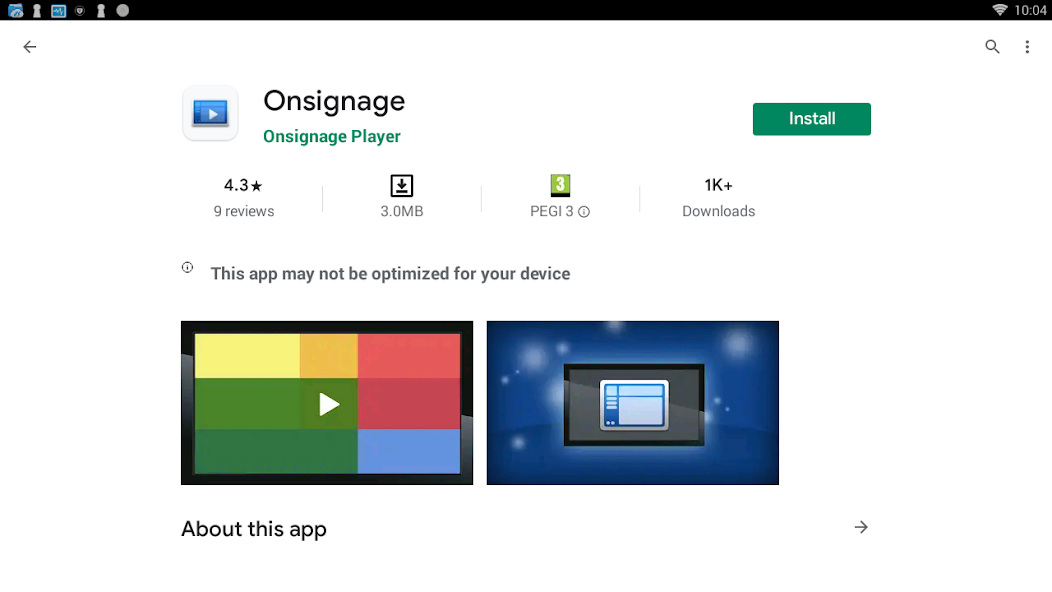The height and width of the screenshot is (592, 1052).
Task: Go back using the arrow icon
Action: coord(30,47)
